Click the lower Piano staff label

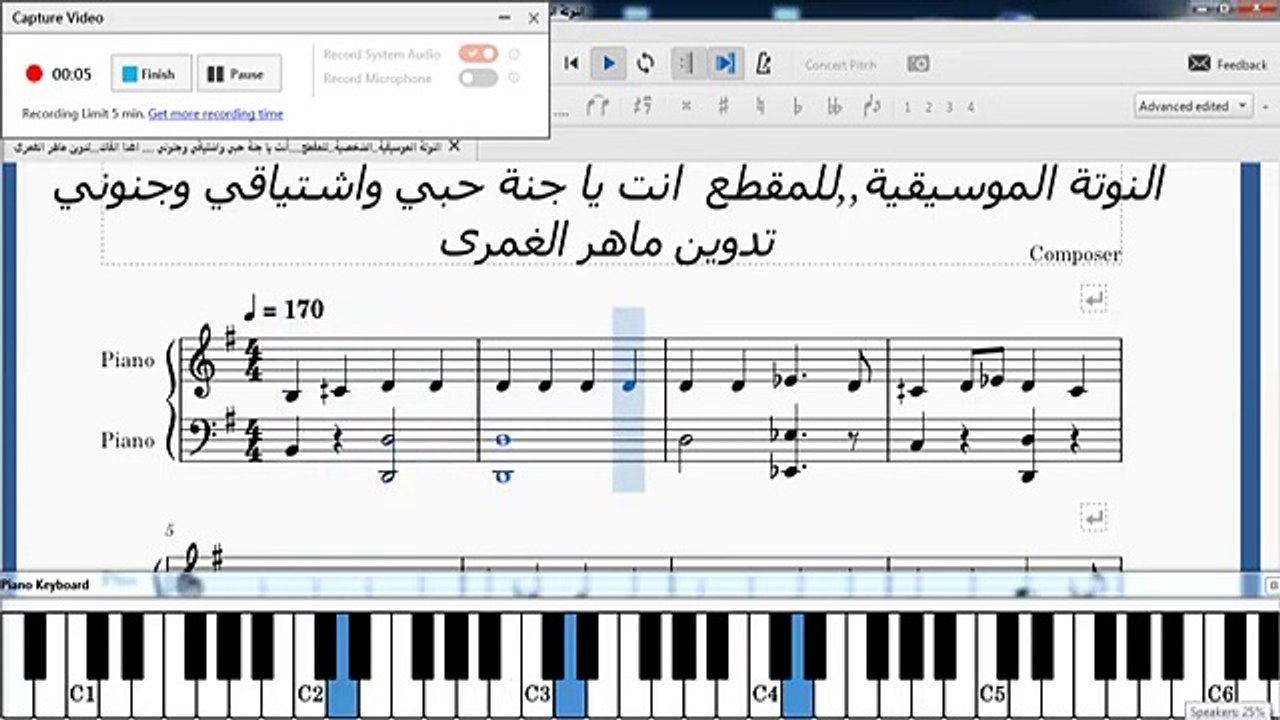point(127,440)
